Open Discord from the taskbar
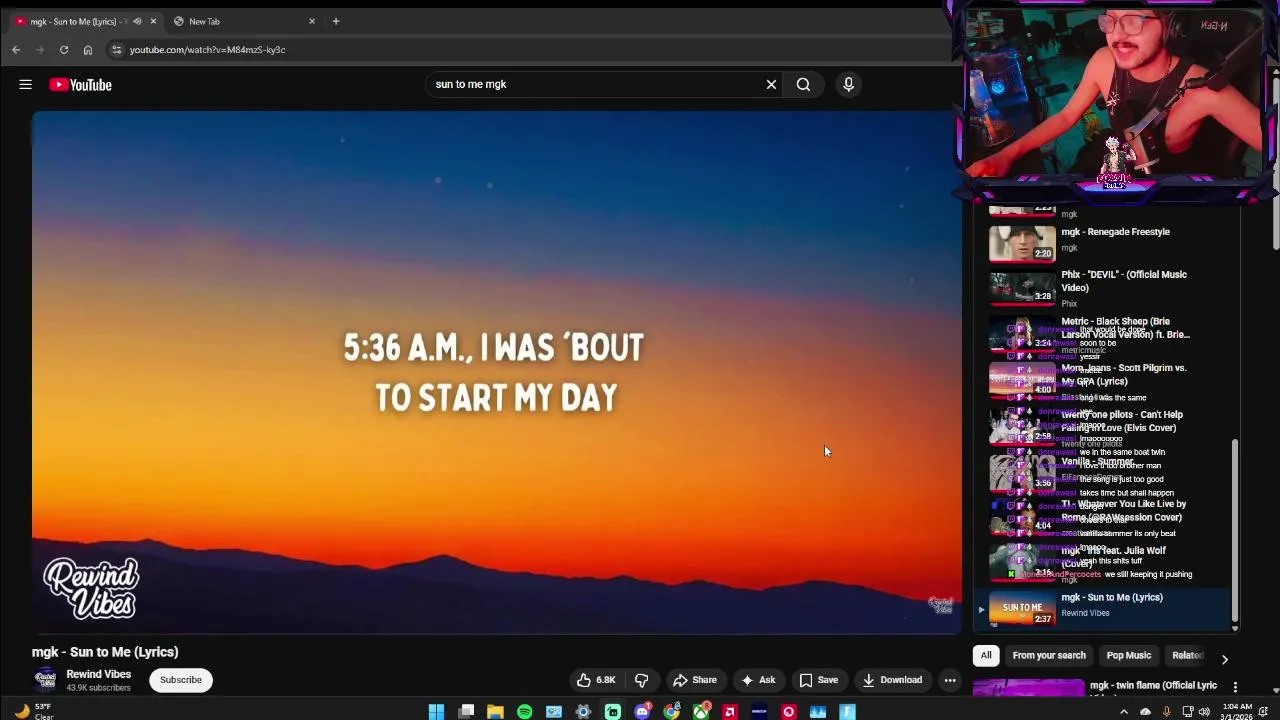This screenshot has height=720, width=1280. coord(642,712)
